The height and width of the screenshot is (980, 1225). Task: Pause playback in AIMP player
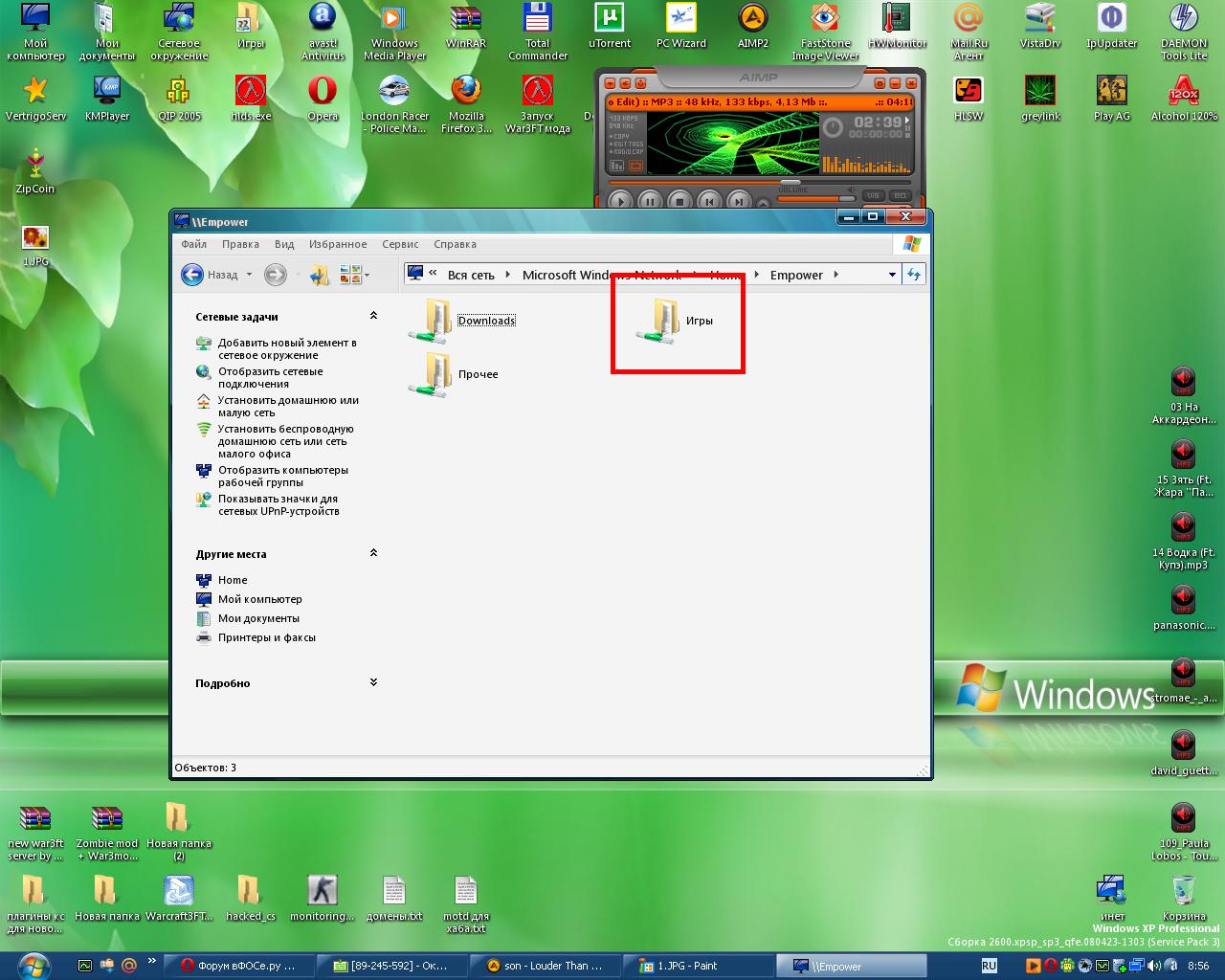[650, 201]
